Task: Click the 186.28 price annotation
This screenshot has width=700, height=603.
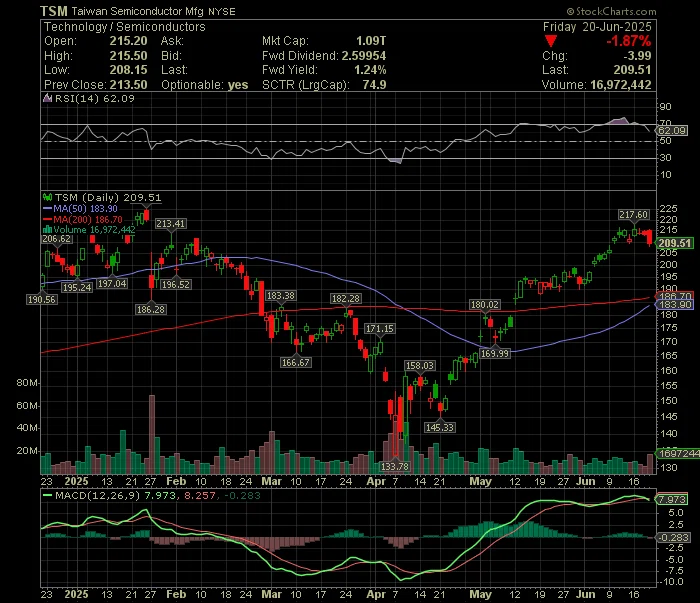Action: click(x=150, y=309)
